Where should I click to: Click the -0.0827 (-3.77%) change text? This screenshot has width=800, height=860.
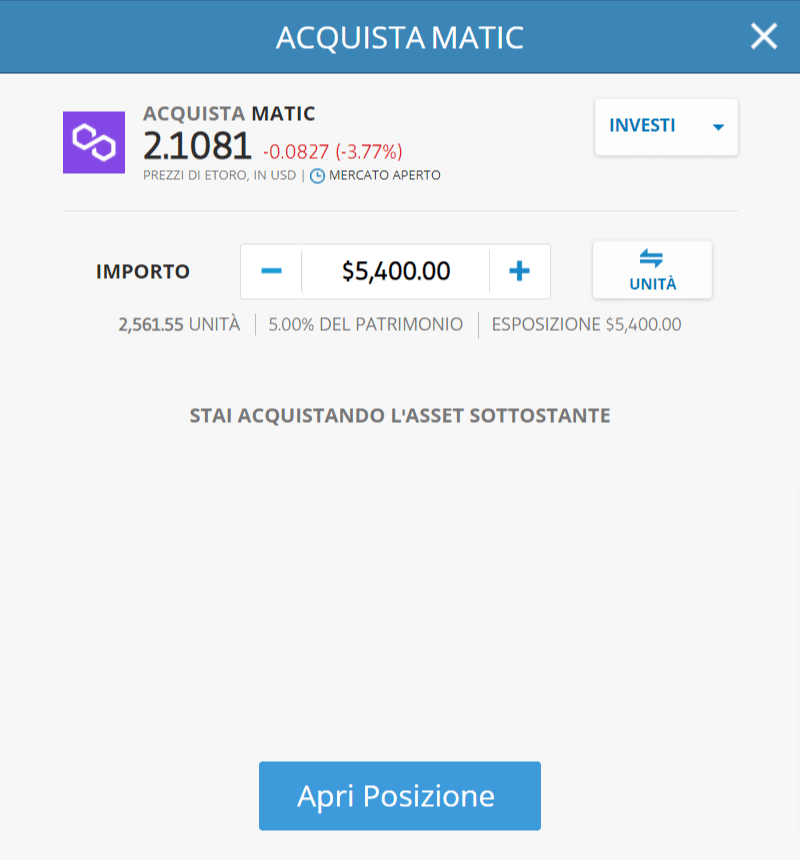pyautogui.click(x=333, y=151)
